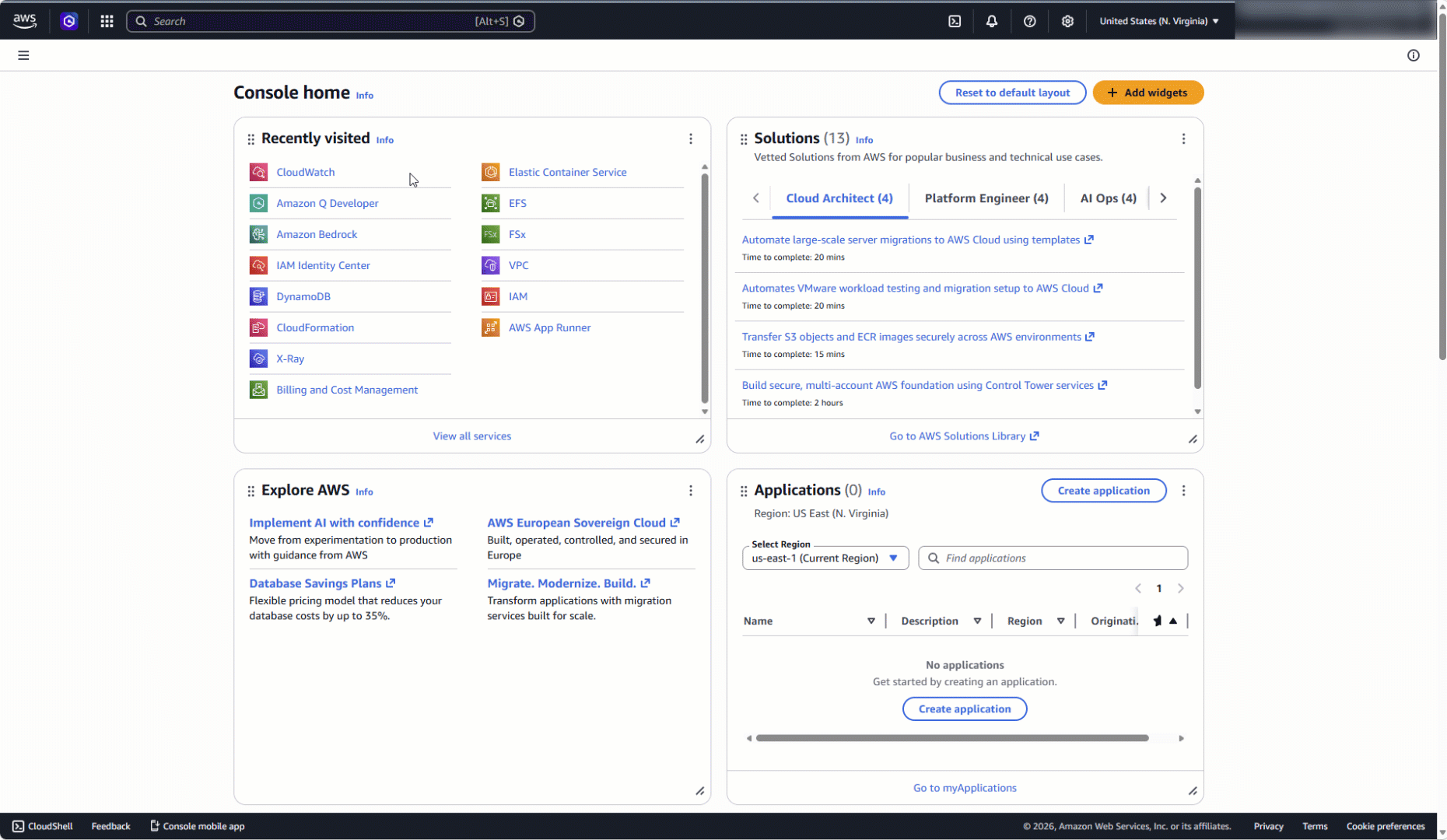Open Amazon Q icon in top bar
This screenshot has height=840, width=1447.
(69, 21)
